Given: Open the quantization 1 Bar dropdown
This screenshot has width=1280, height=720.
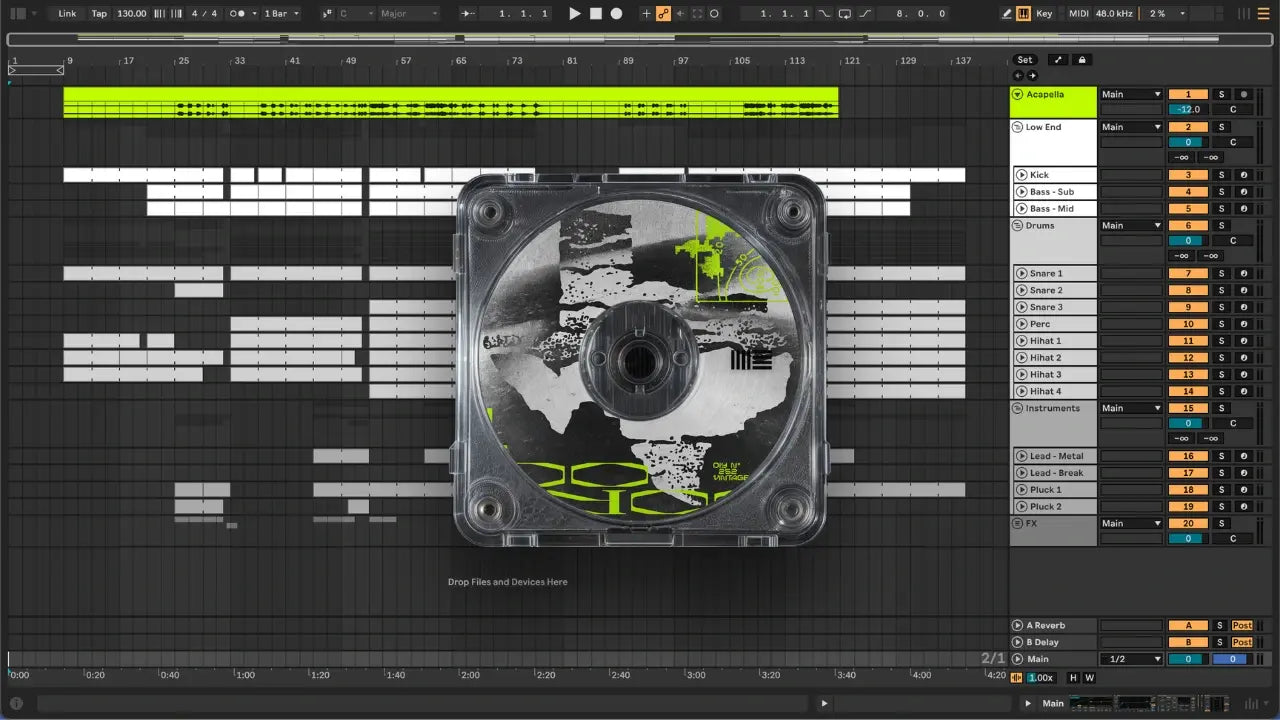Looking at the screenshot, I should [x=279, y=14].
